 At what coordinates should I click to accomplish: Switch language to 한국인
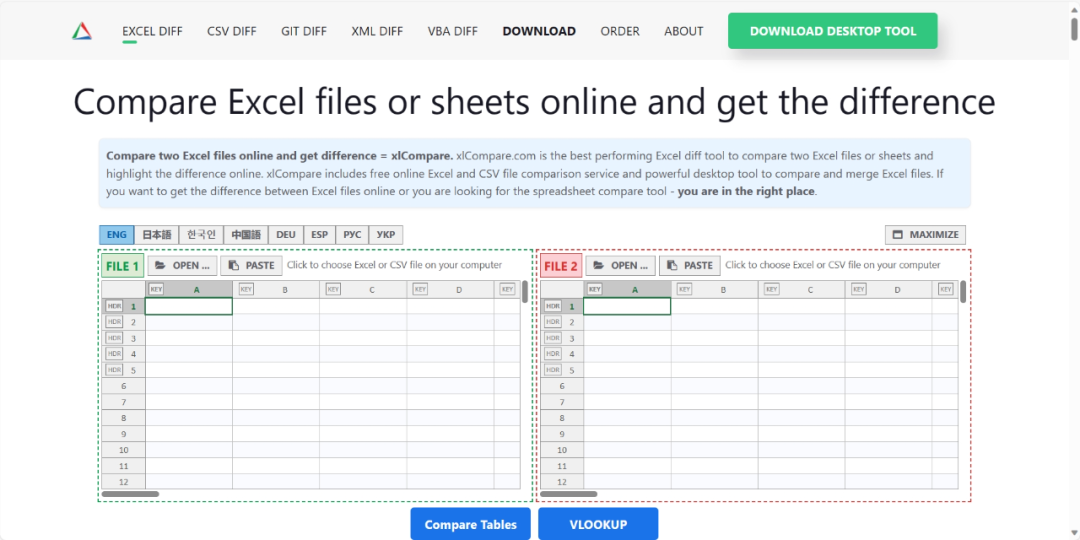click(202, 235)
